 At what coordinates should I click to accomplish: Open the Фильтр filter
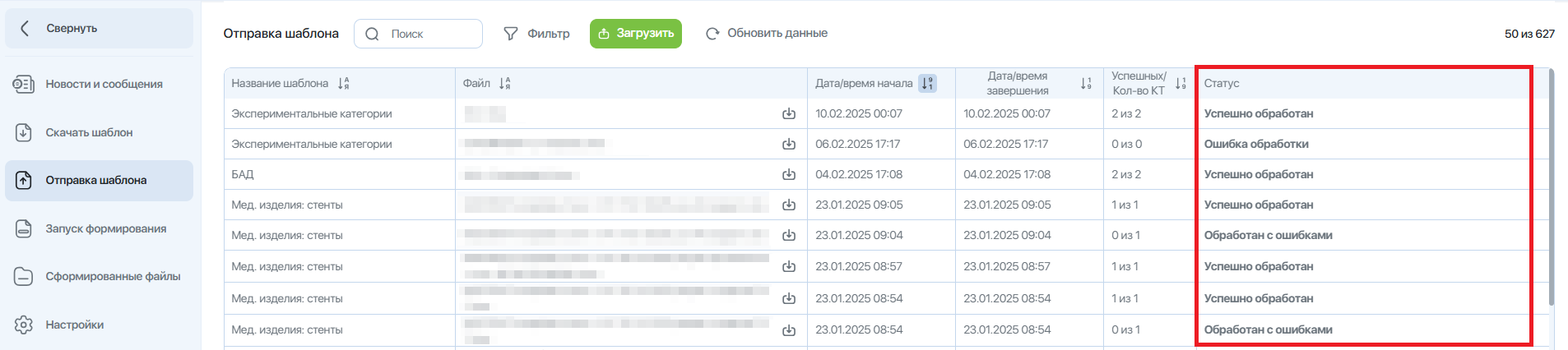[x=536, y=34]
